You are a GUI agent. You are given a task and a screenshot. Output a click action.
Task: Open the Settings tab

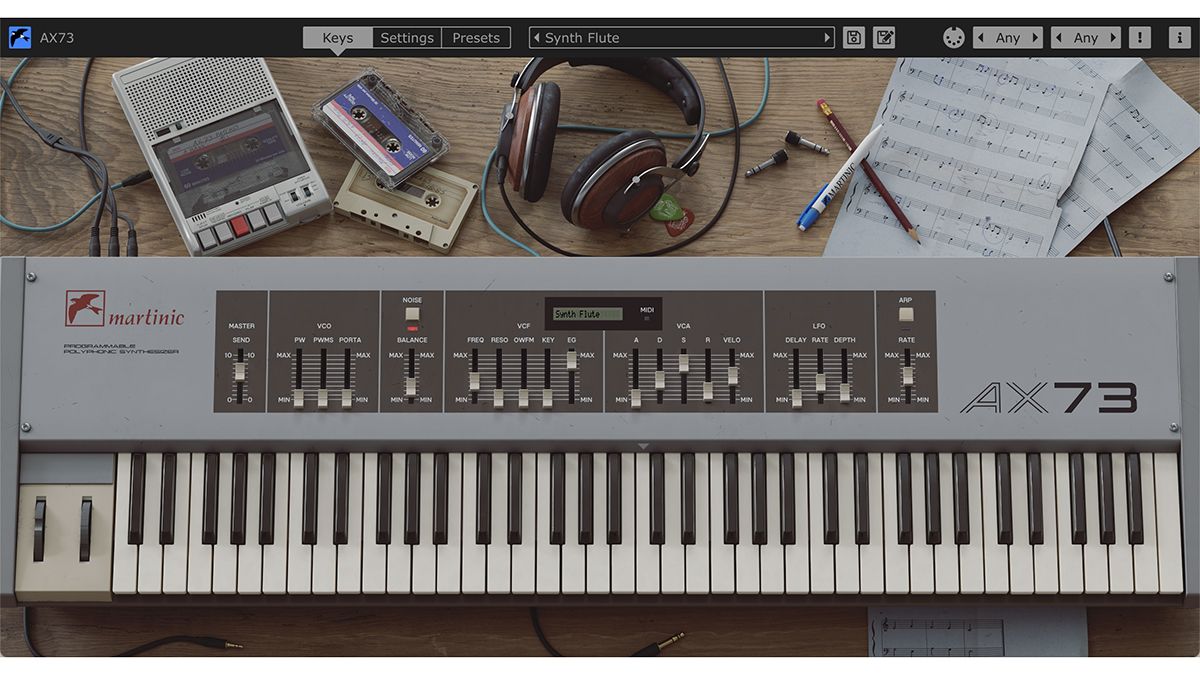pyautogui.click(x=407, y=38)
